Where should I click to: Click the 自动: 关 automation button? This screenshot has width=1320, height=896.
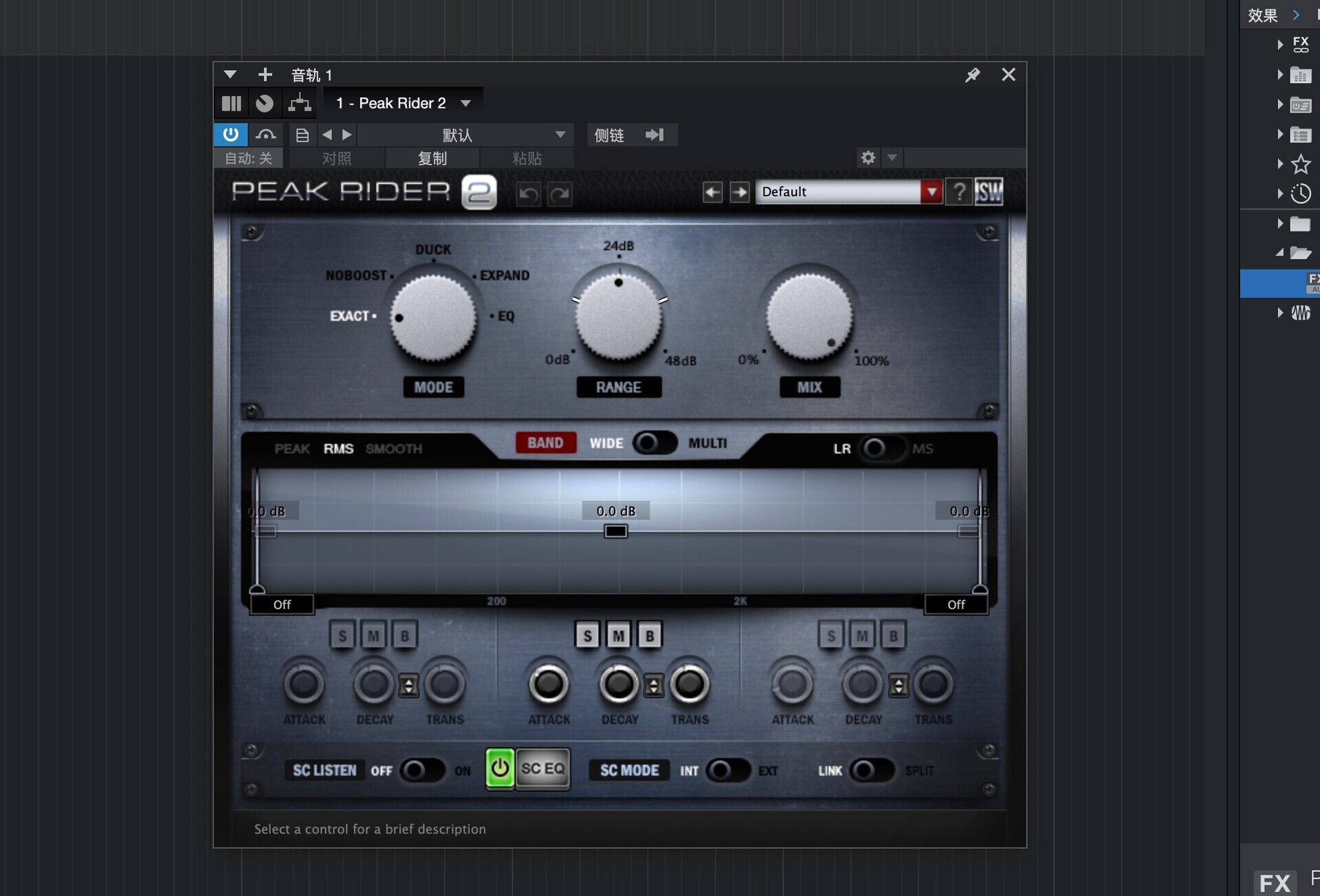coord(249,159)
